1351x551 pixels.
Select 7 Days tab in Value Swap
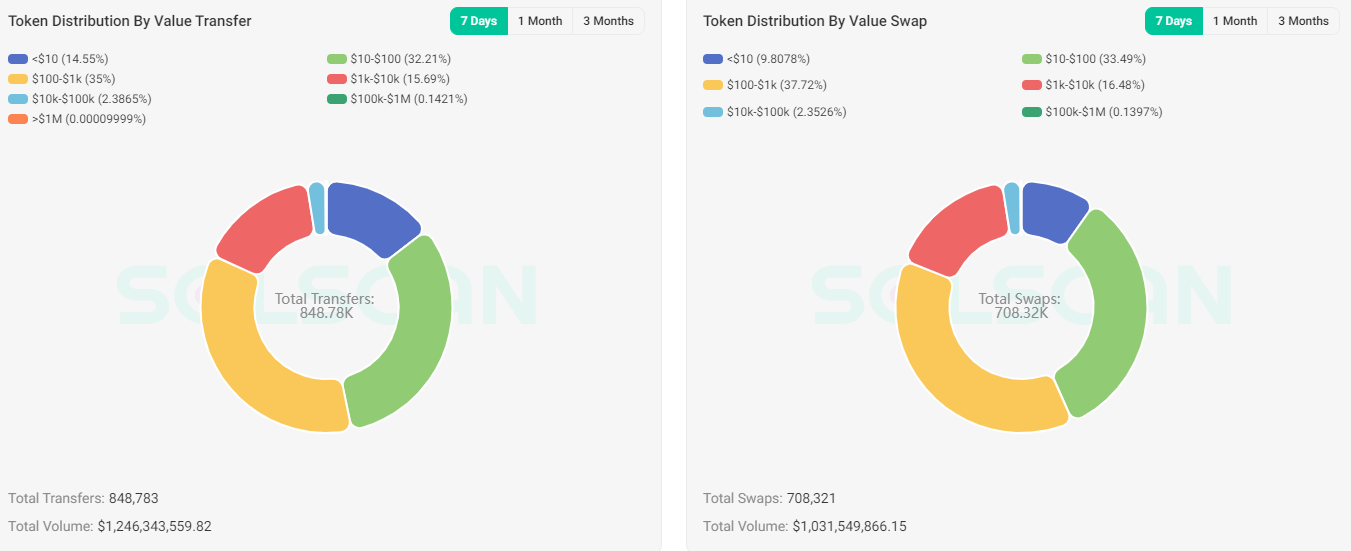pos(1173,21)
